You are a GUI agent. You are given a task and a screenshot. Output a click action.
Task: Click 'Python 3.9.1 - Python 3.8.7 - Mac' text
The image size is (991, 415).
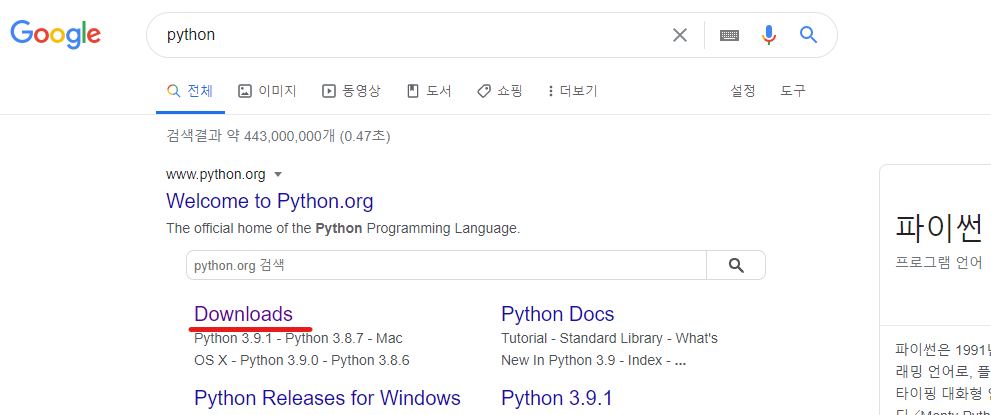click(298, 339)
